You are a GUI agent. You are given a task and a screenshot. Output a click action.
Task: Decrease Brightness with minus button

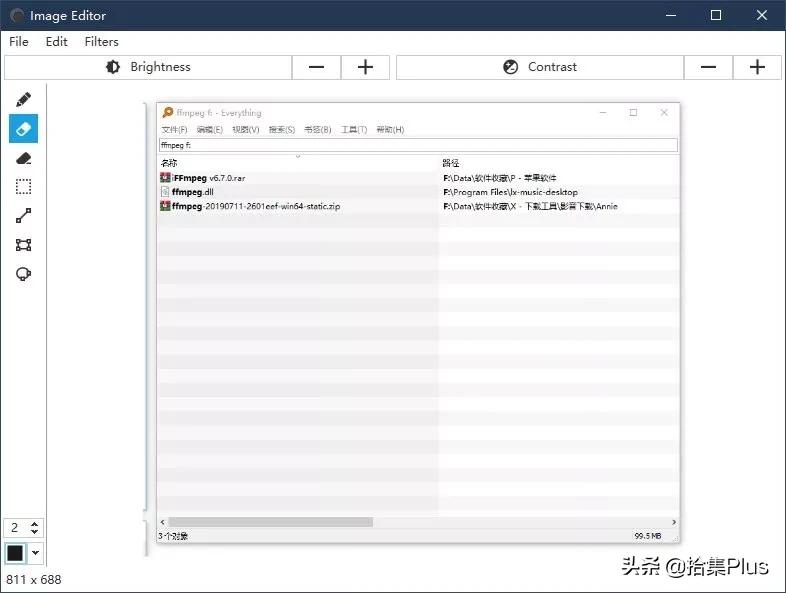316,67
